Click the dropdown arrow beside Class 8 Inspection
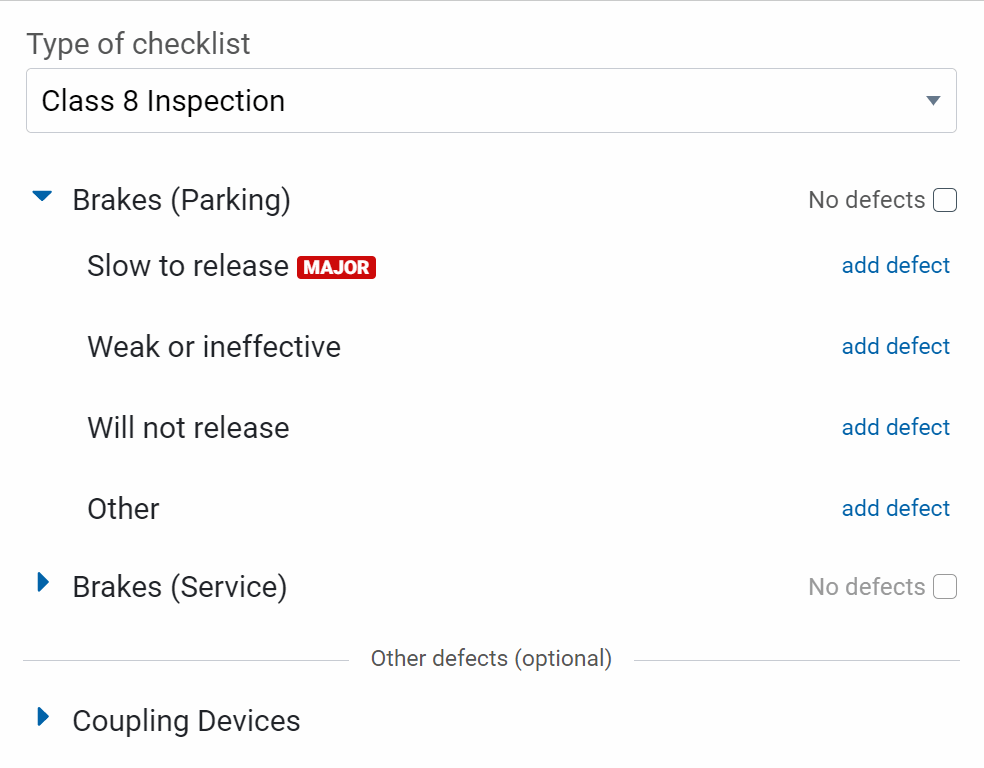Viewport: 984px width, 768px height. 933,101
